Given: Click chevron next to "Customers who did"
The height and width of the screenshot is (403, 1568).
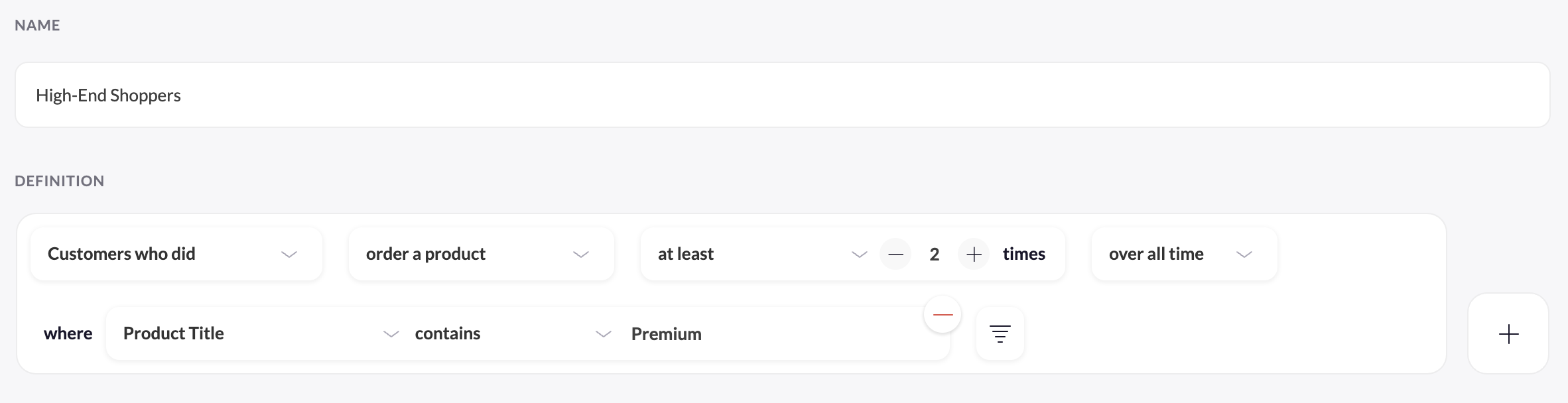Looking at the screenshot, I should [289, 255].
